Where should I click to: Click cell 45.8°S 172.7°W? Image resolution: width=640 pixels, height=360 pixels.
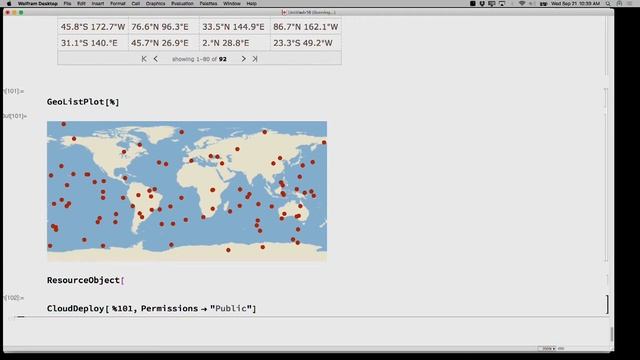[x=93, y=27]
